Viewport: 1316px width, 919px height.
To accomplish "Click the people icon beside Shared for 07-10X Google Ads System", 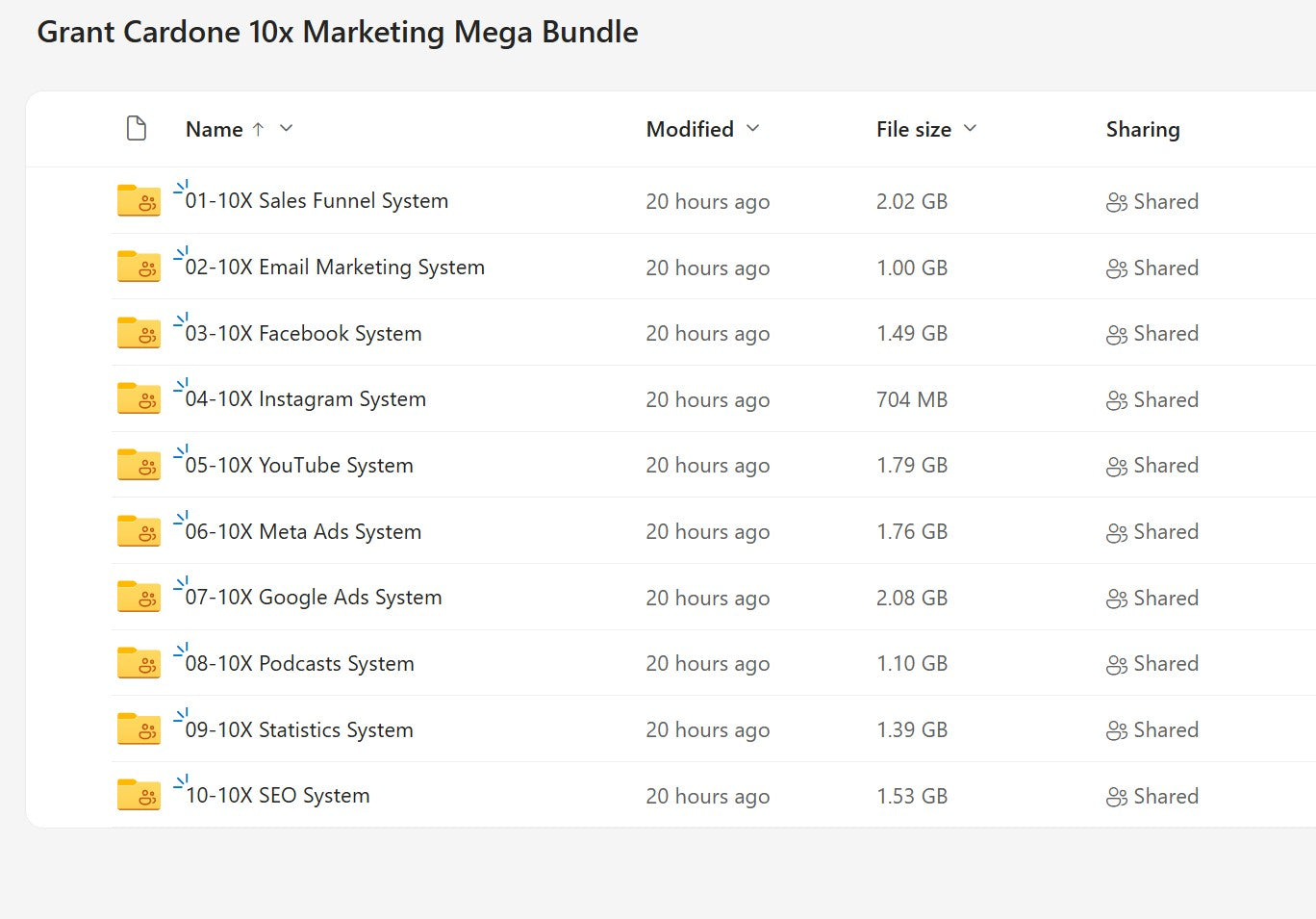I will 1117,597.
